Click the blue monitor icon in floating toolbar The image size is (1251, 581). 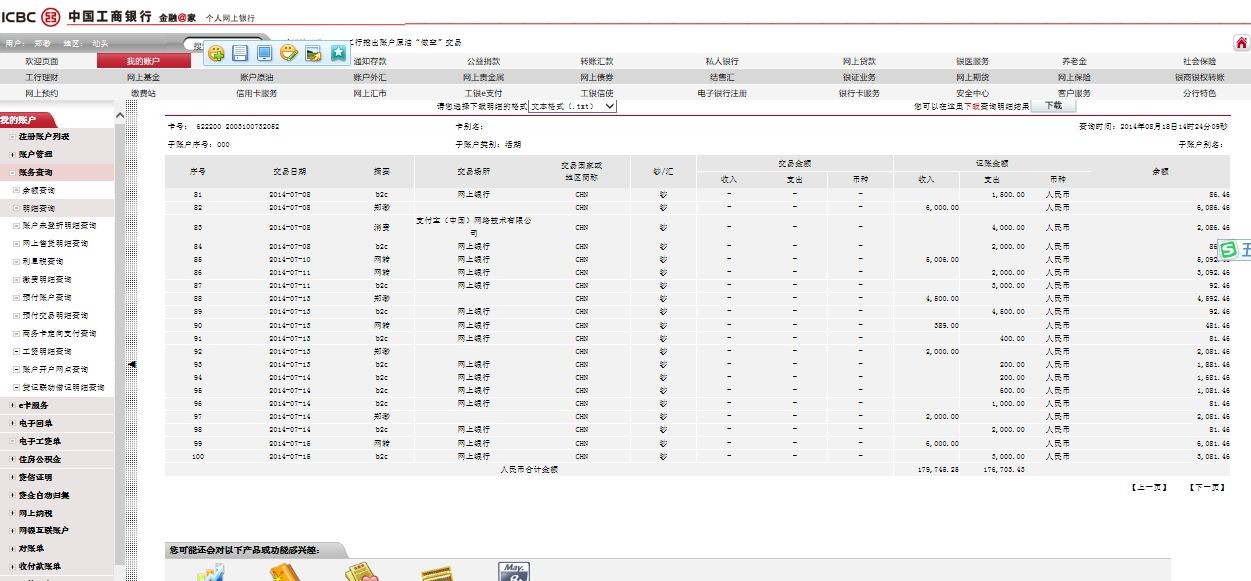click(264, 53)
